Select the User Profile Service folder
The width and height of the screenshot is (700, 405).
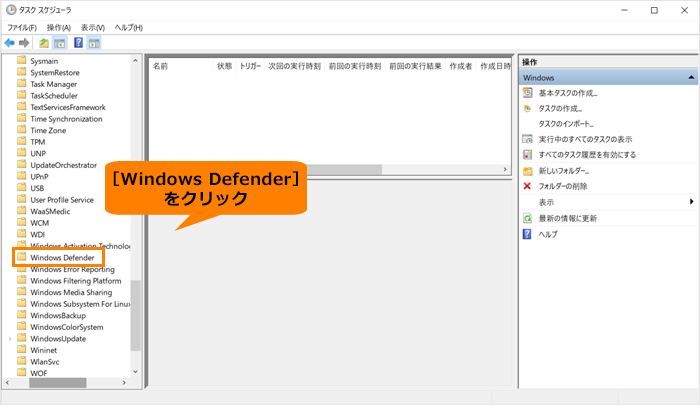[x=62, y=200]
